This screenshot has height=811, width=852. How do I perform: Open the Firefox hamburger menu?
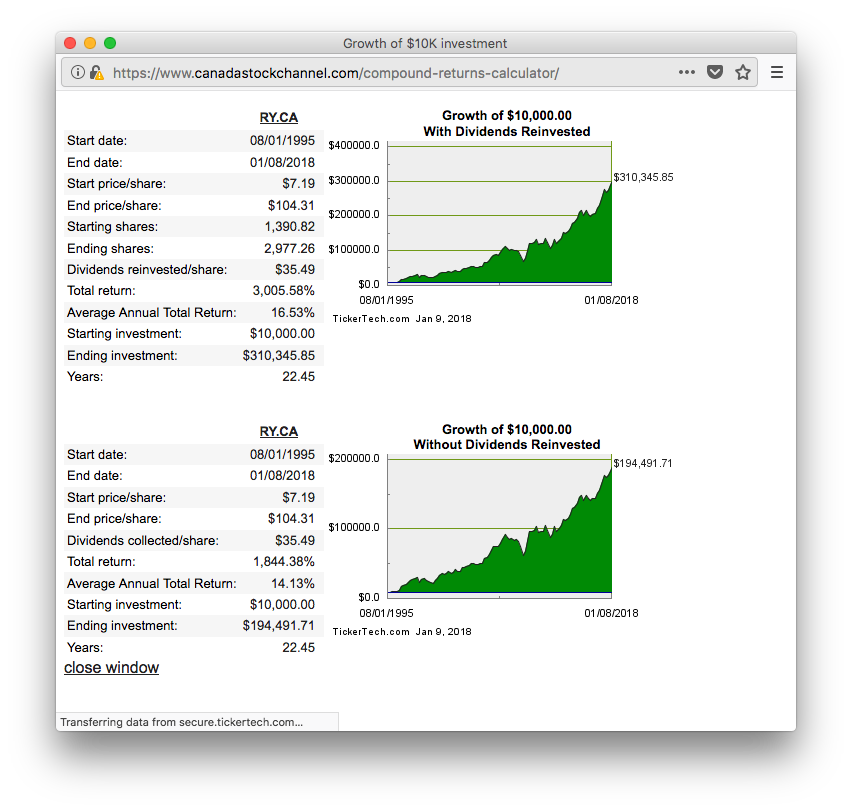(x=777, y=72)
